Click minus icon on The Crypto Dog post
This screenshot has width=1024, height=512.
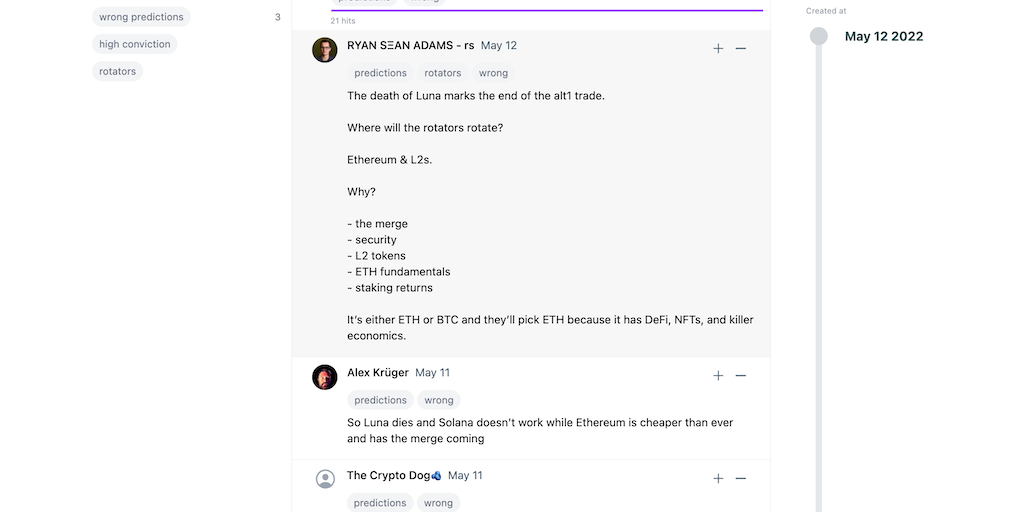point(741,478)
